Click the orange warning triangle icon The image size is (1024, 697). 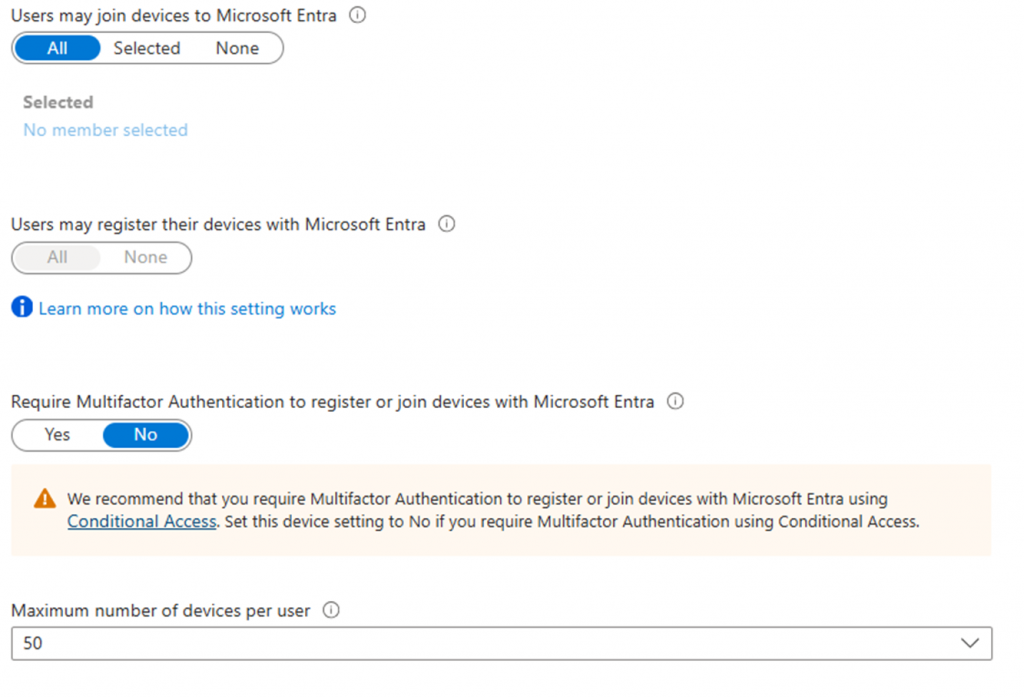pyautogui.click(x=45, y=498)
